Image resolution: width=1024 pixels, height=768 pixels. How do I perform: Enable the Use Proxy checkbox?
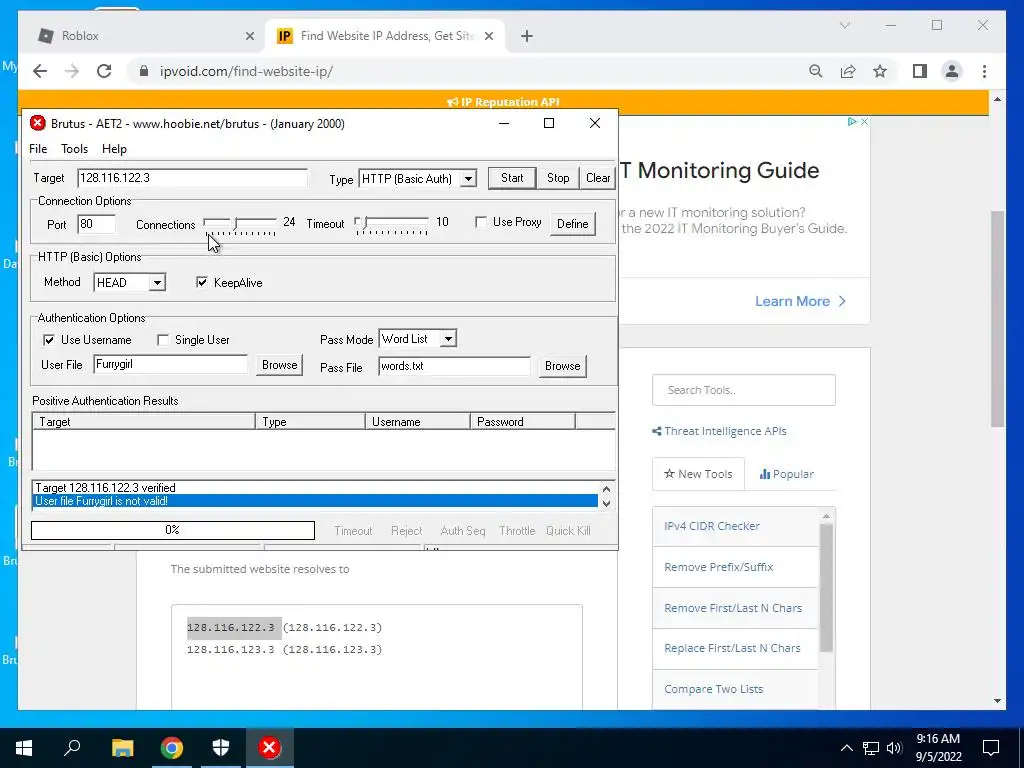[481, 222]
